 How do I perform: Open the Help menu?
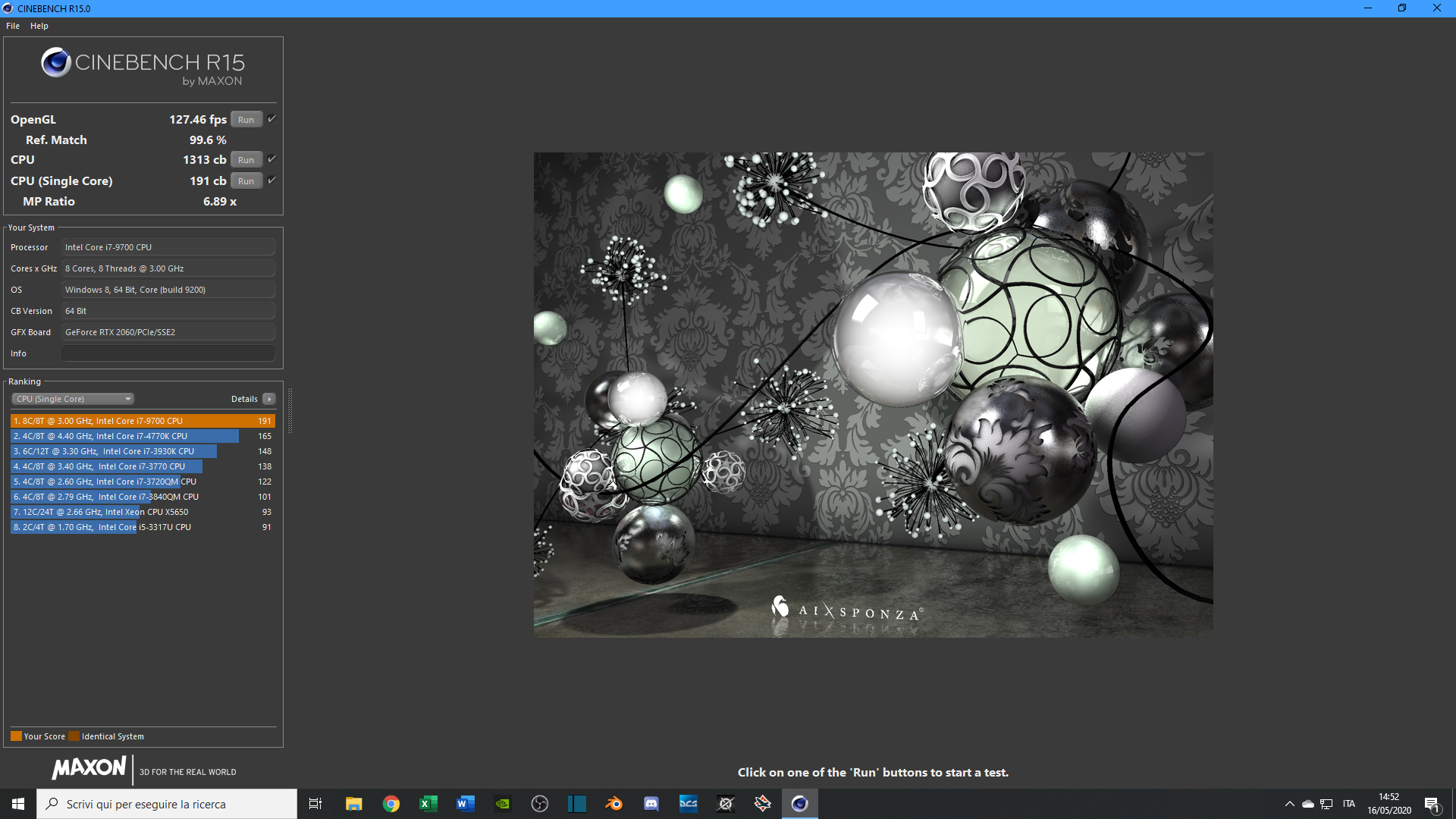[x=39, y=26]
